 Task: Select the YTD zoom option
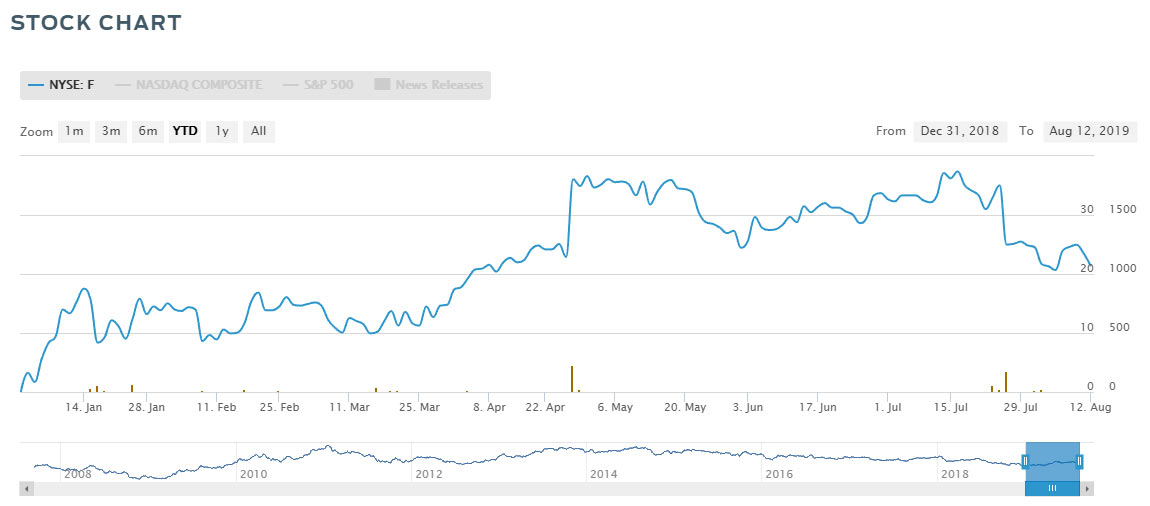tap(185, 131)
